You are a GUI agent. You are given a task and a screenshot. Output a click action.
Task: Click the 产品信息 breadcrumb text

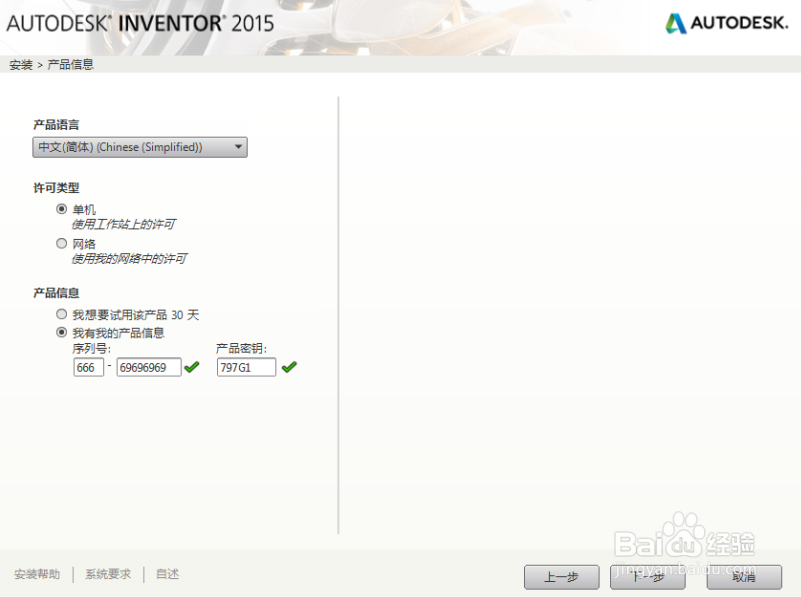pyautogui.click(x=70, y=65)
